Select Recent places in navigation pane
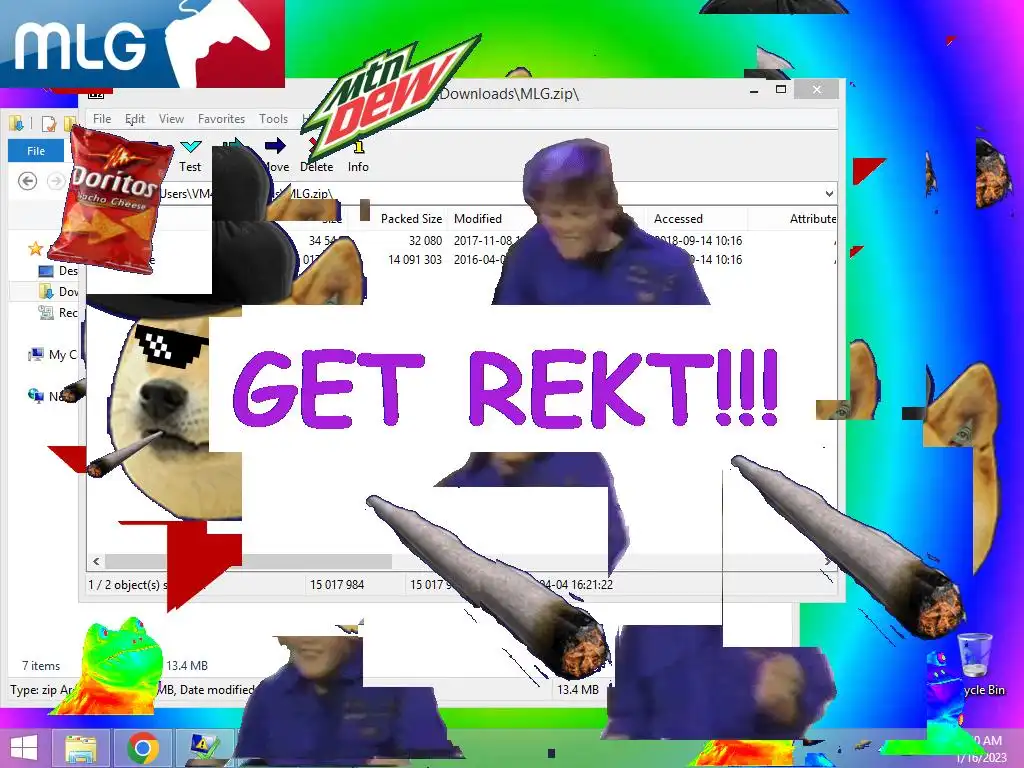This screenshot has height=768, width=1024. pyautogui.click(x=58, y=313)
